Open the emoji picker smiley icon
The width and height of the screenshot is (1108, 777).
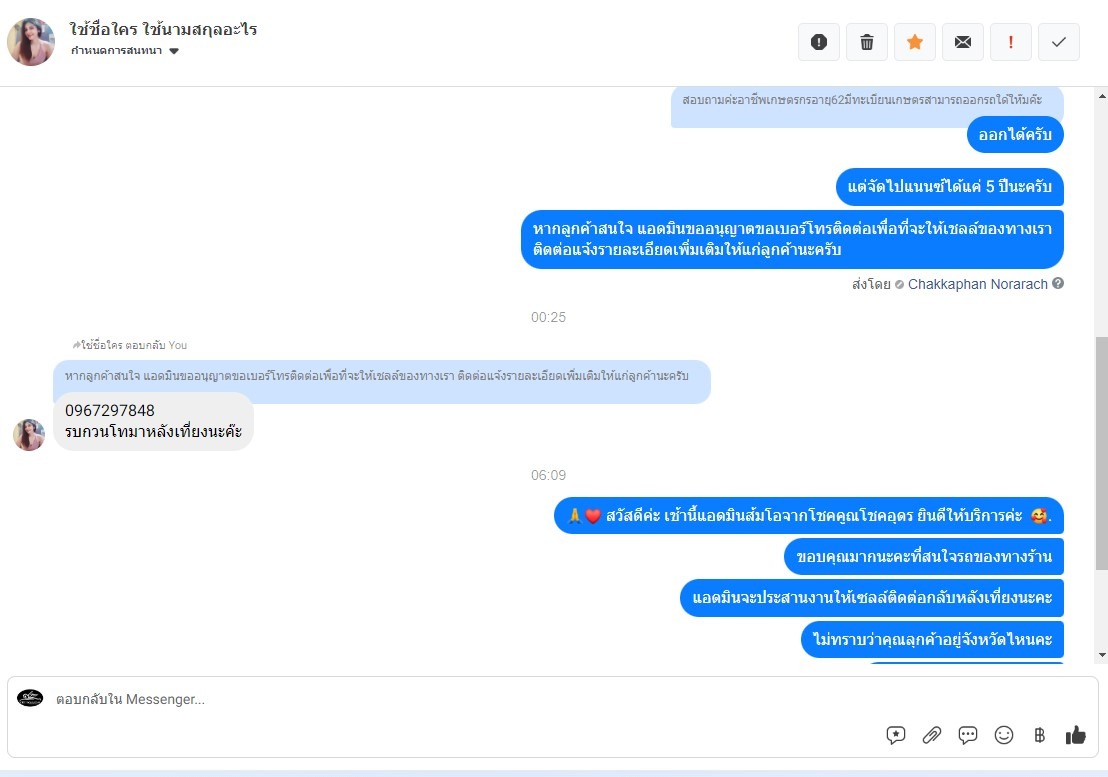(x=1003, y=735)
